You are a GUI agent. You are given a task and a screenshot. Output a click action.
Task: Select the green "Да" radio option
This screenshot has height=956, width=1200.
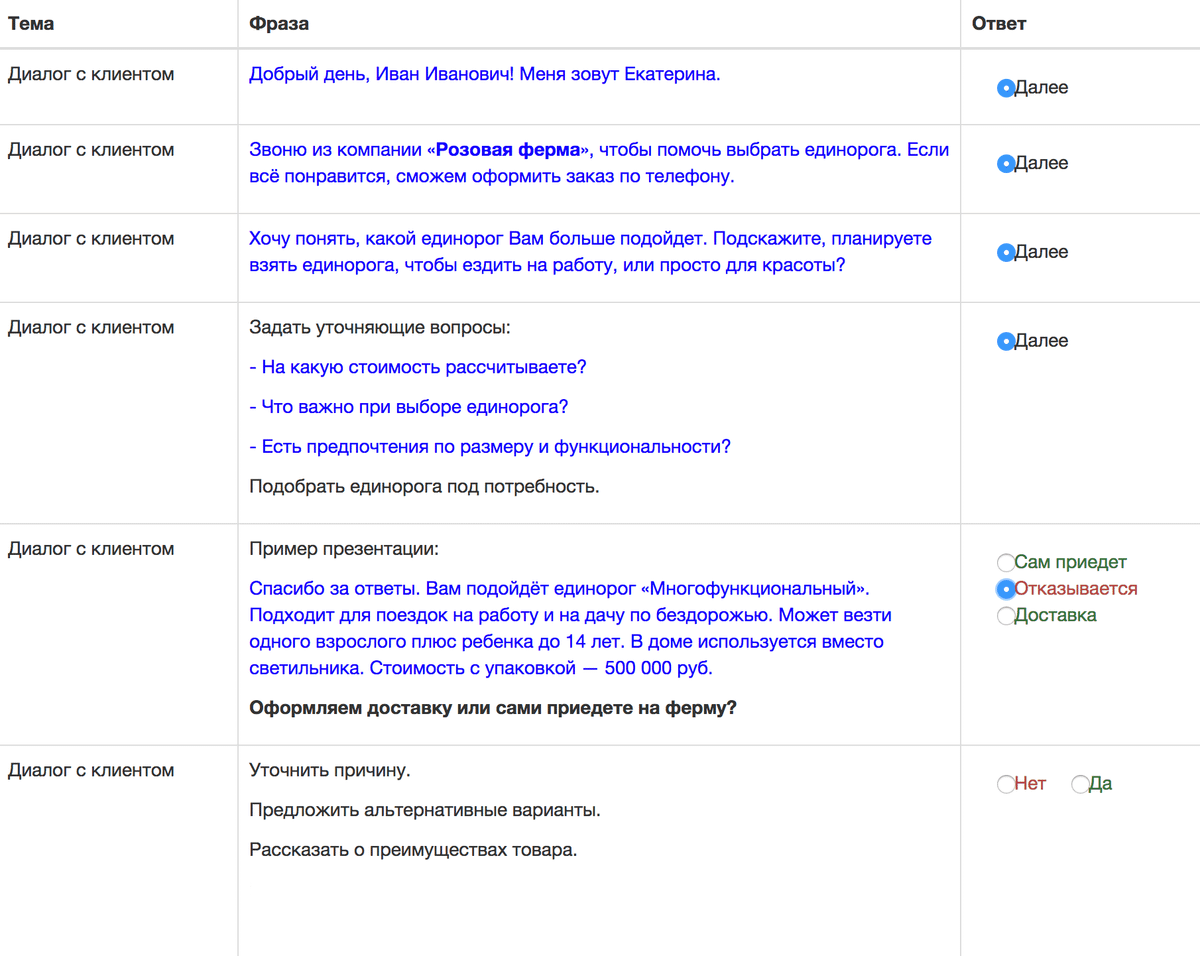(x=1080, y=785)
